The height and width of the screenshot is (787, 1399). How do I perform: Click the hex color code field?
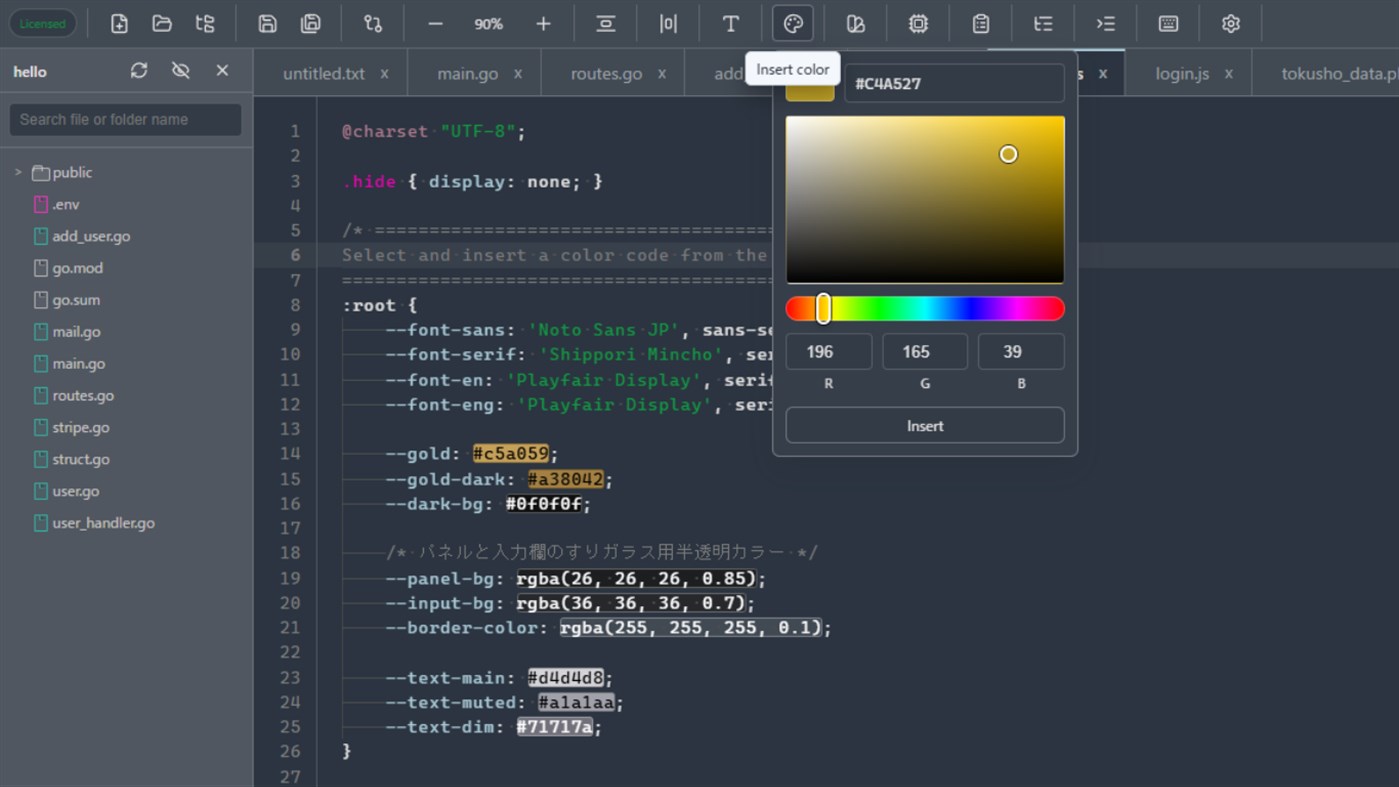point(954,84)
